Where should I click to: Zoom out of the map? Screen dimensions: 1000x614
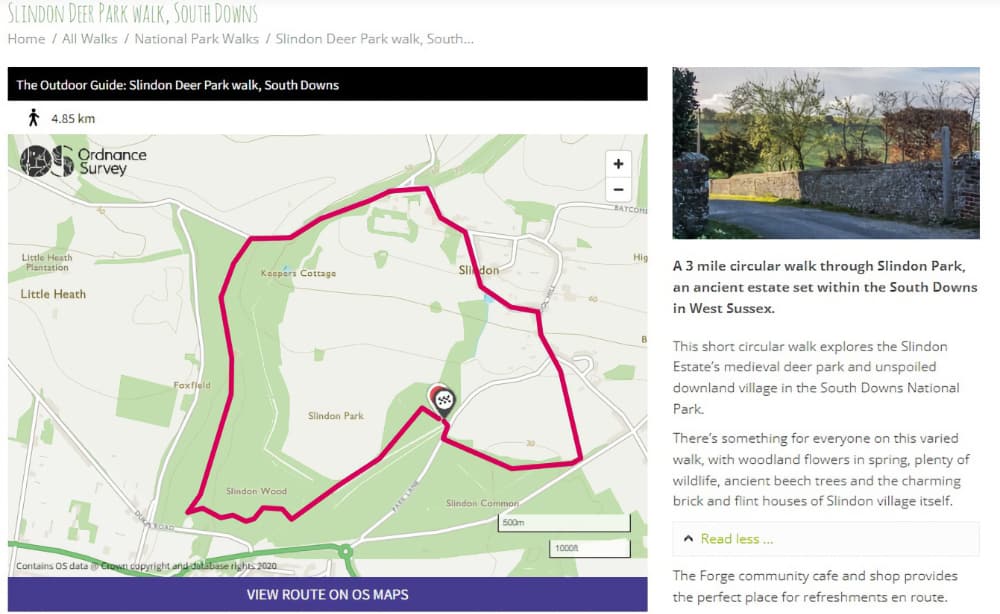click(618, 189)
